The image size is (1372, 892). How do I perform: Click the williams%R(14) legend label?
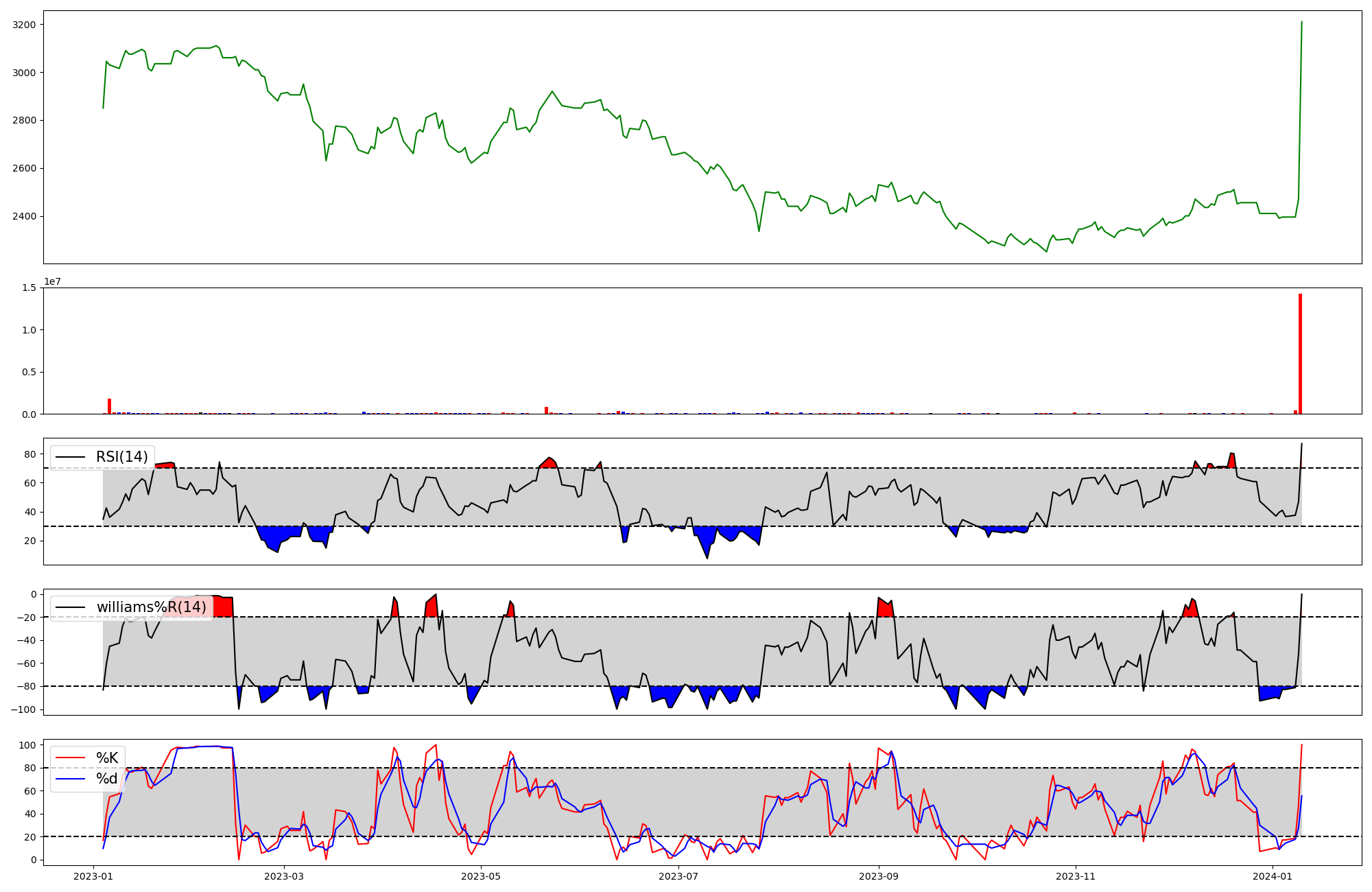pyautogui.click(x=151, y=607)
